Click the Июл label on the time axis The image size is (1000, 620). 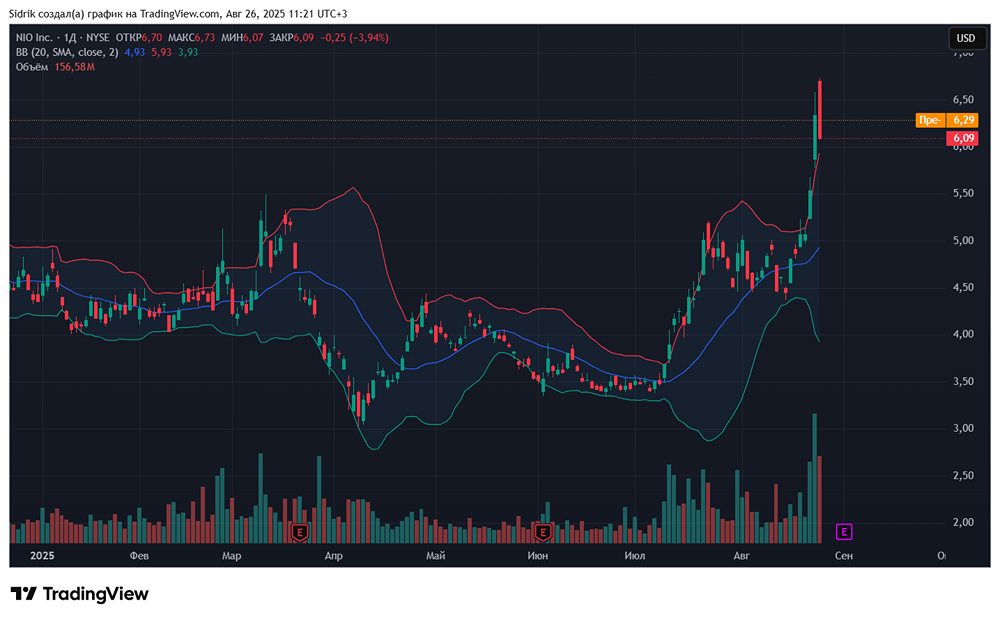pyautogui.click(x=635, y=556)
